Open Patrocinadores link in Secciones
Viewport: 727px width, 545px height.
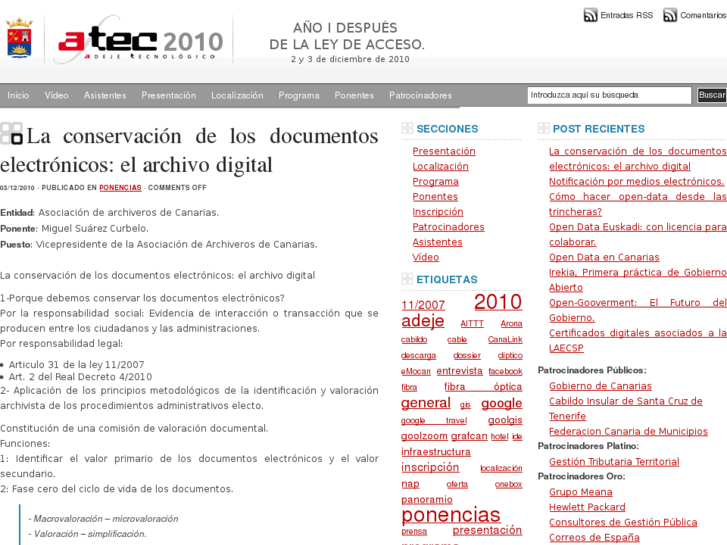point(448,227)
